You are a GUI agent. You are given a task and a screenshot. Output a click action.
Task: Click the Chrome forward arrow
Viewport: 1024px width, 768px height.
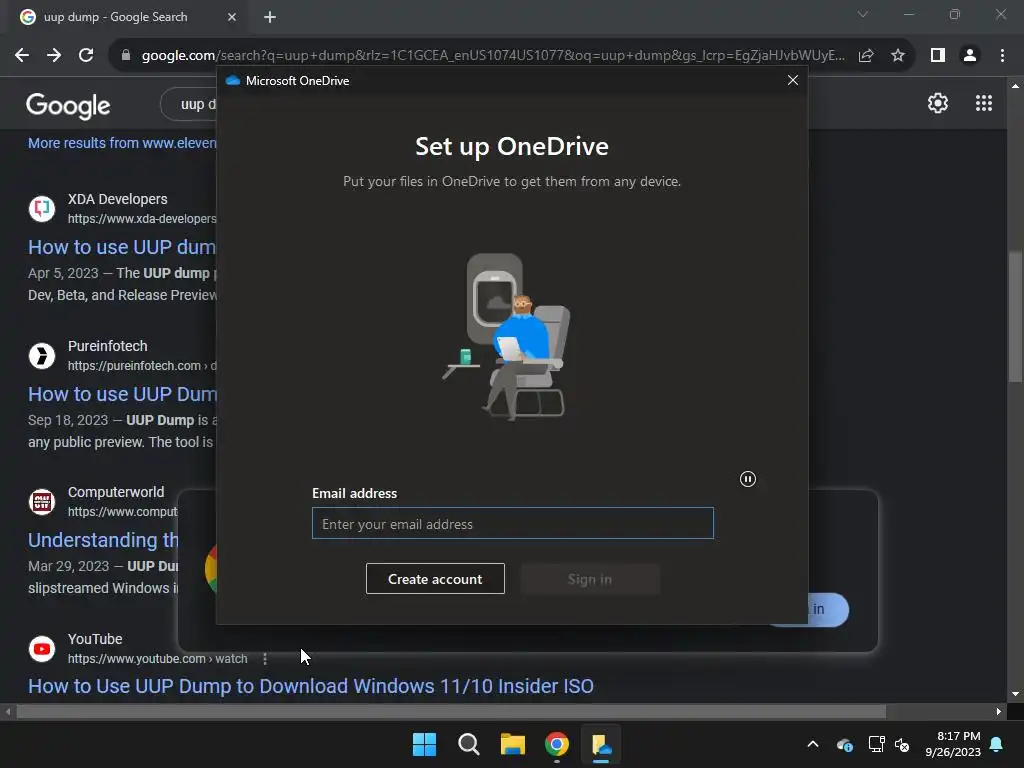point(54,56)
